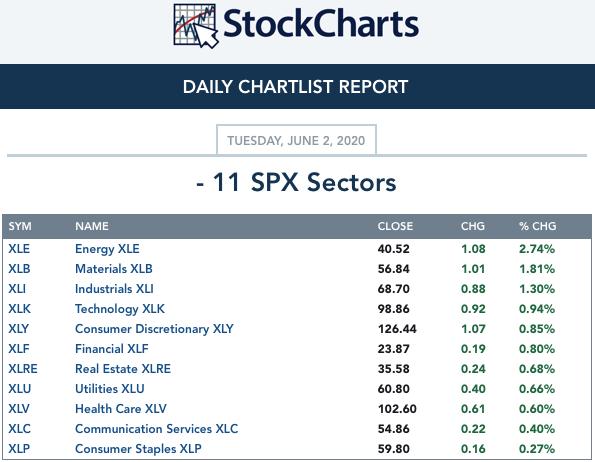This screenshot has width=595, height=462.
Task: Click the NAME column header
Action: (92, 226)
